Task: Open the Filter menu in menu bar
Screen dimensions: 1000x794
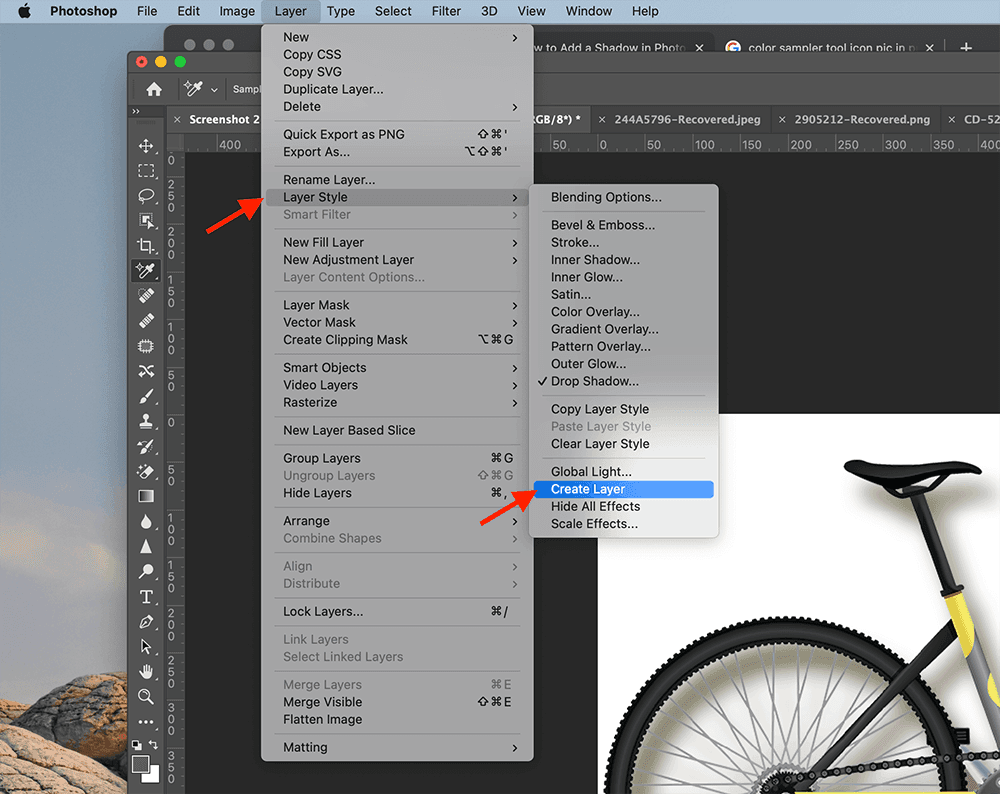Action: 446,11
